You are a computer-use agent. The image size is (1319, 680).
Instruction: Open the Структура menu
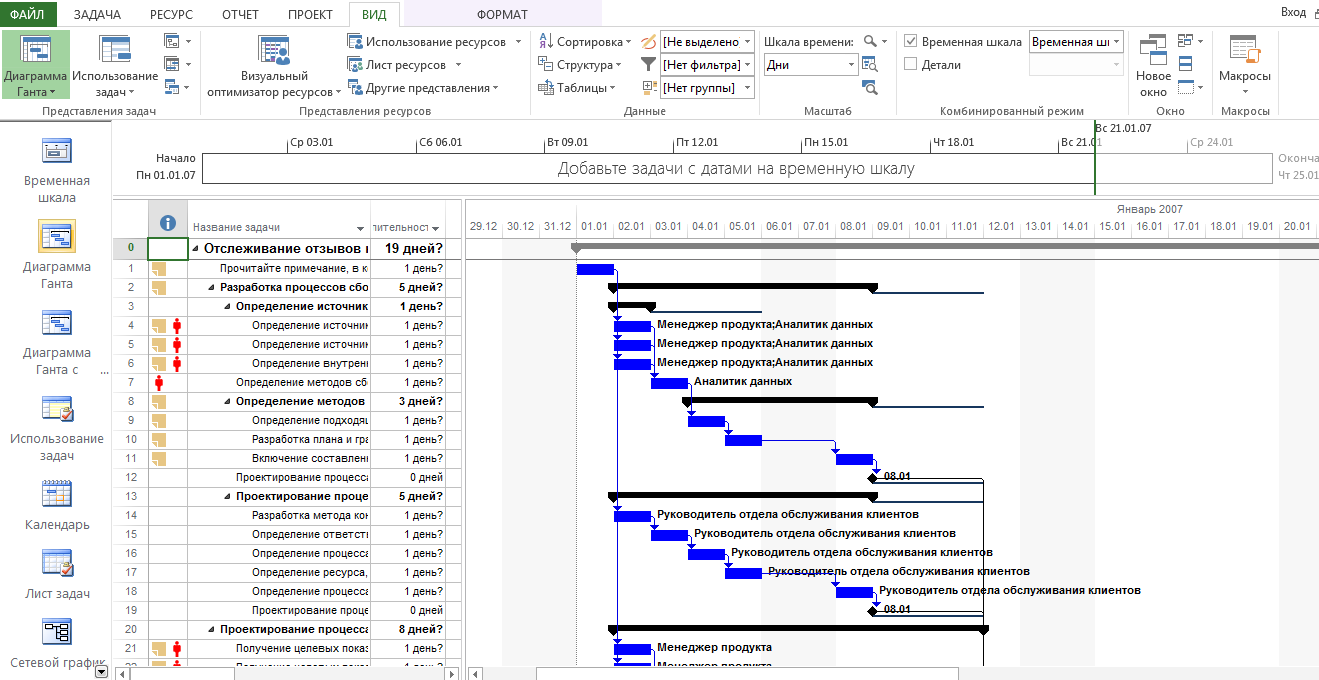pyautogui.click(x=580, y=65)
